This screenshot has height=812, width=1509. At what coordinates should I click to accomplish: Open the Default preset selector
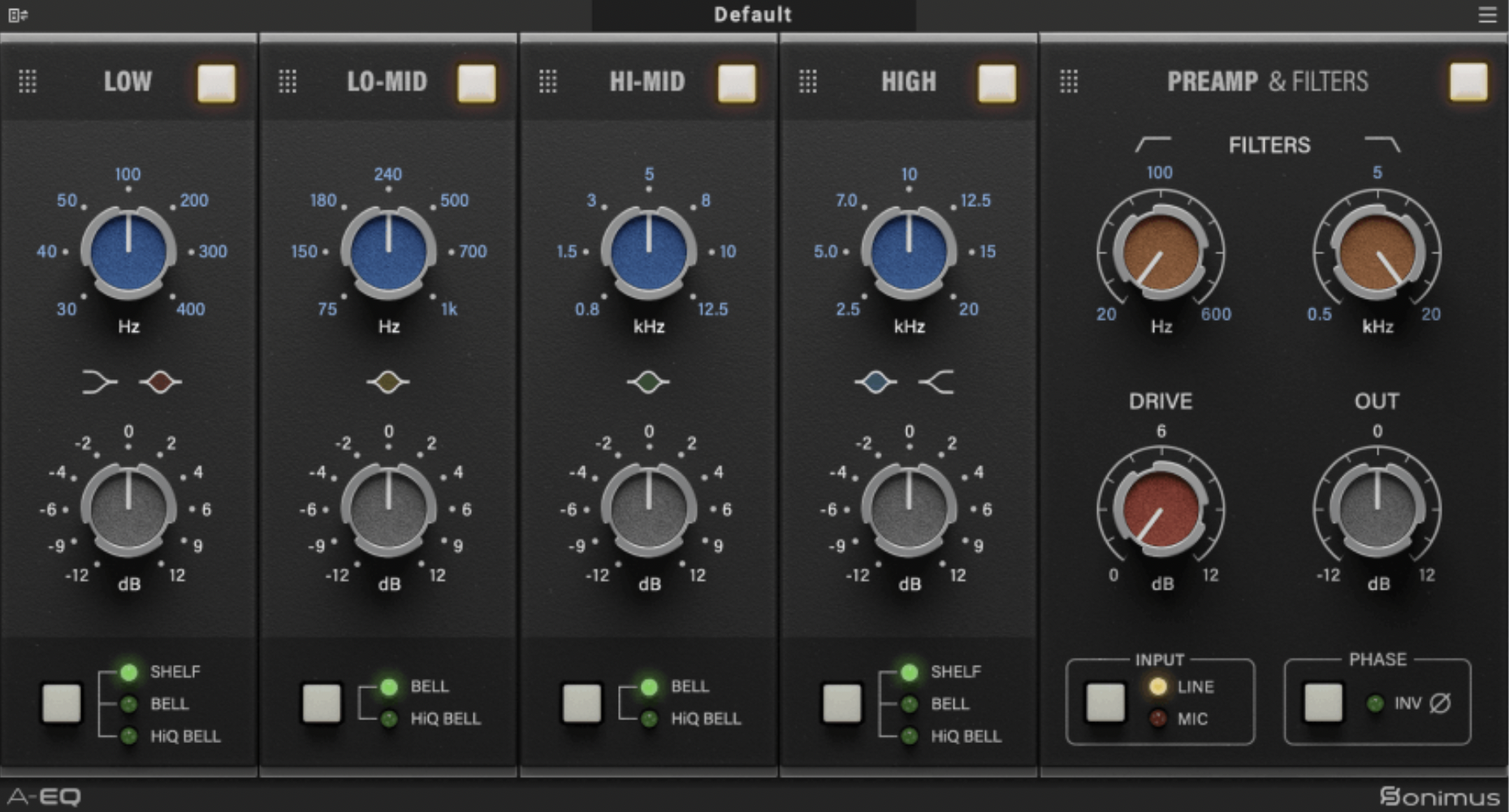[754, 14]
